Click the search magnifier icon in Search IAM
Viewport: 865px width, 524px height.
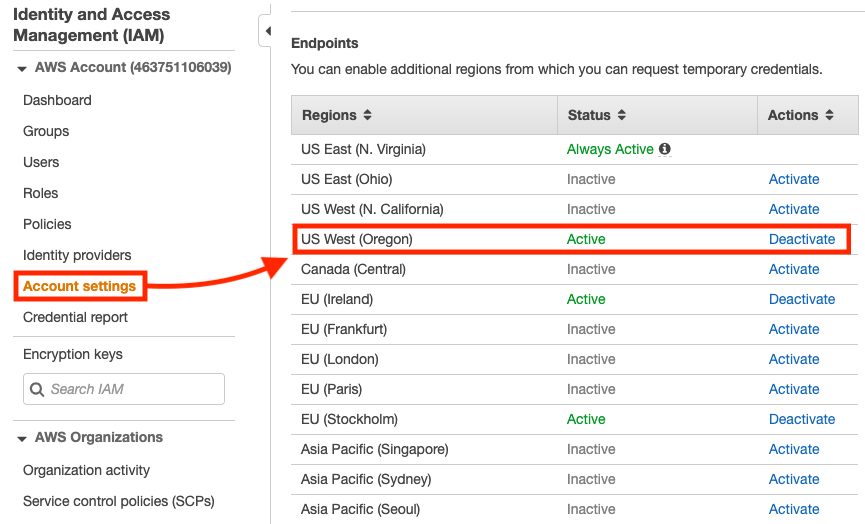pos(37,389)
